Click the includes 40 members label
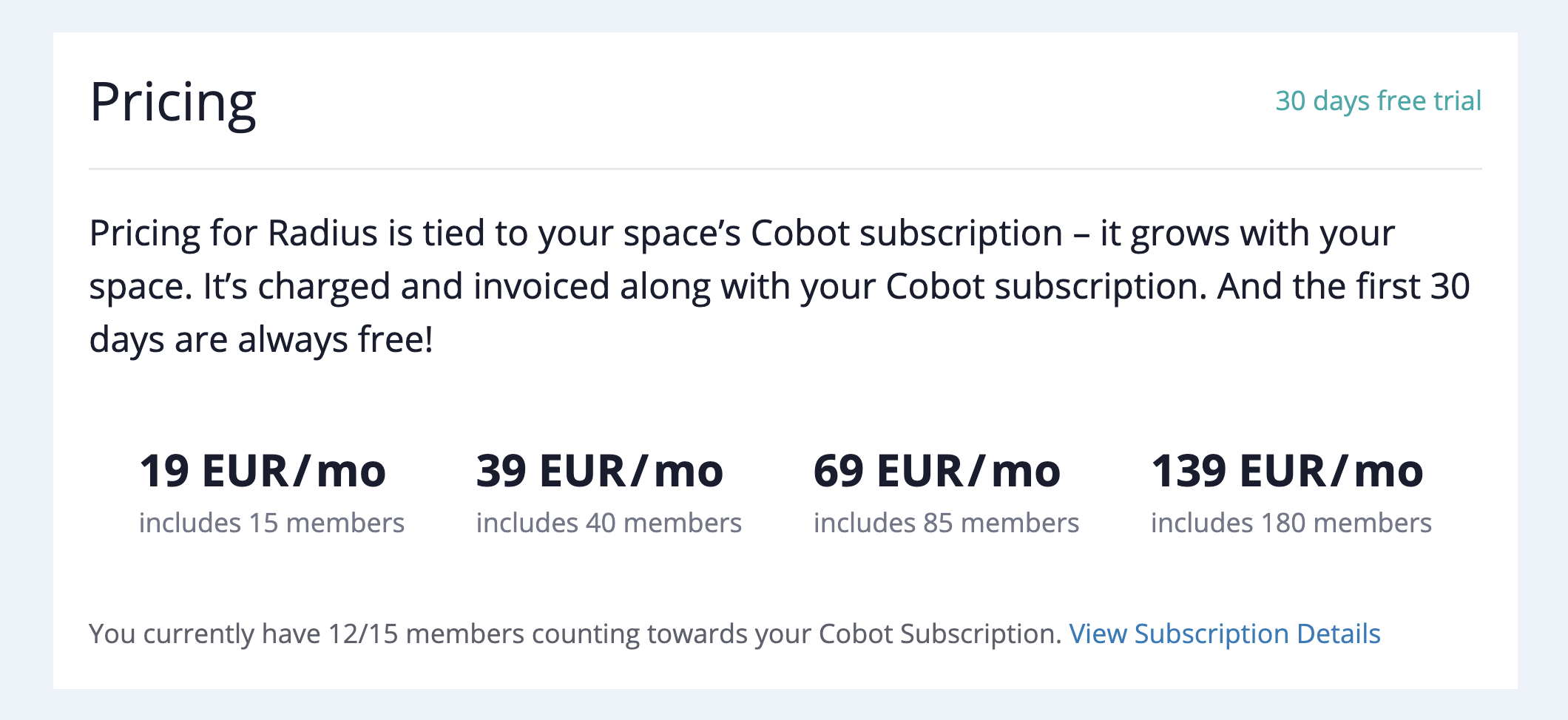1568x720 pixels. tap(609, 523)
